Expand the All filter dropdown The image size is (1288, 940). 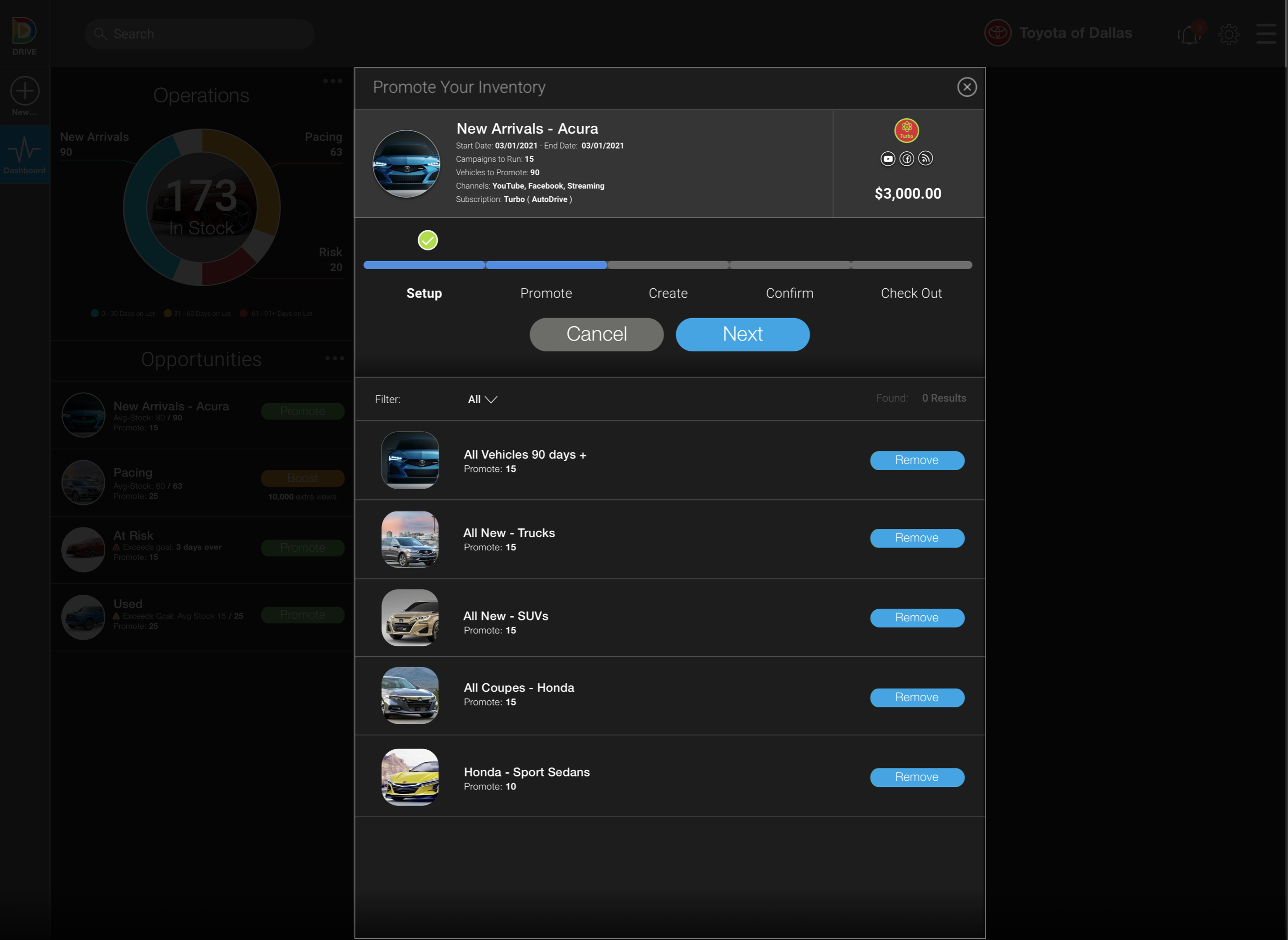pyautogui.click(x=482, y=399)
